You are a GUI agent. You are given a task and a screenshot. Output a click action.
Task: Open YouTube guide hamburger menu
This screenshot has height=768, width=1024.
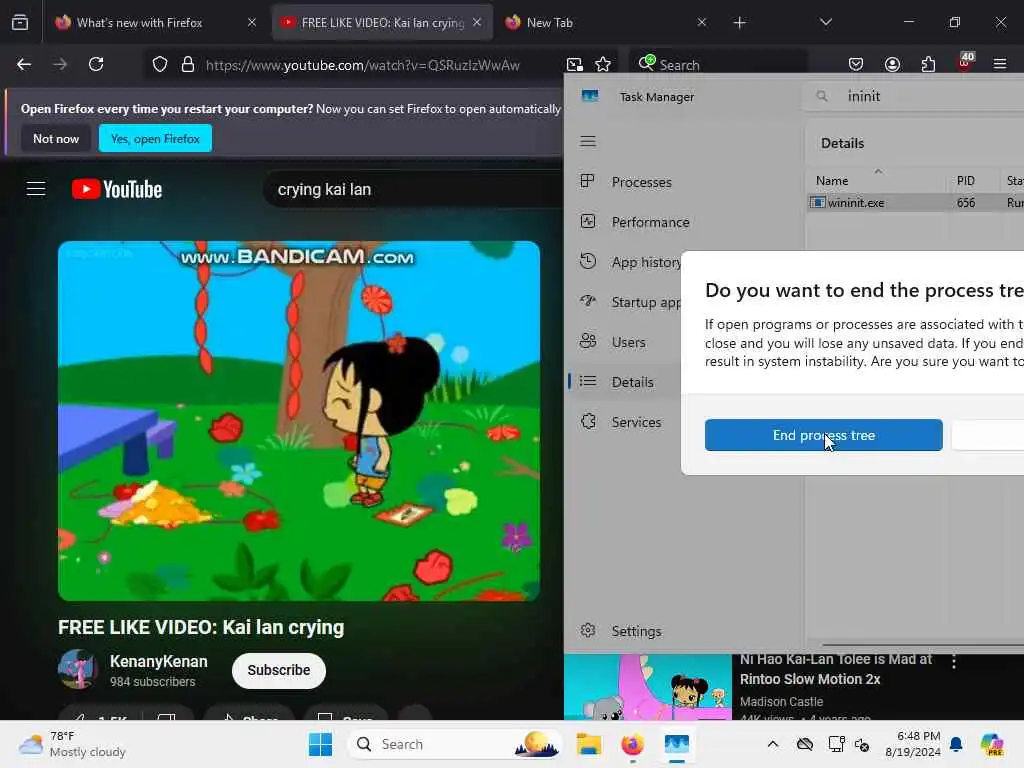point(36,189)
